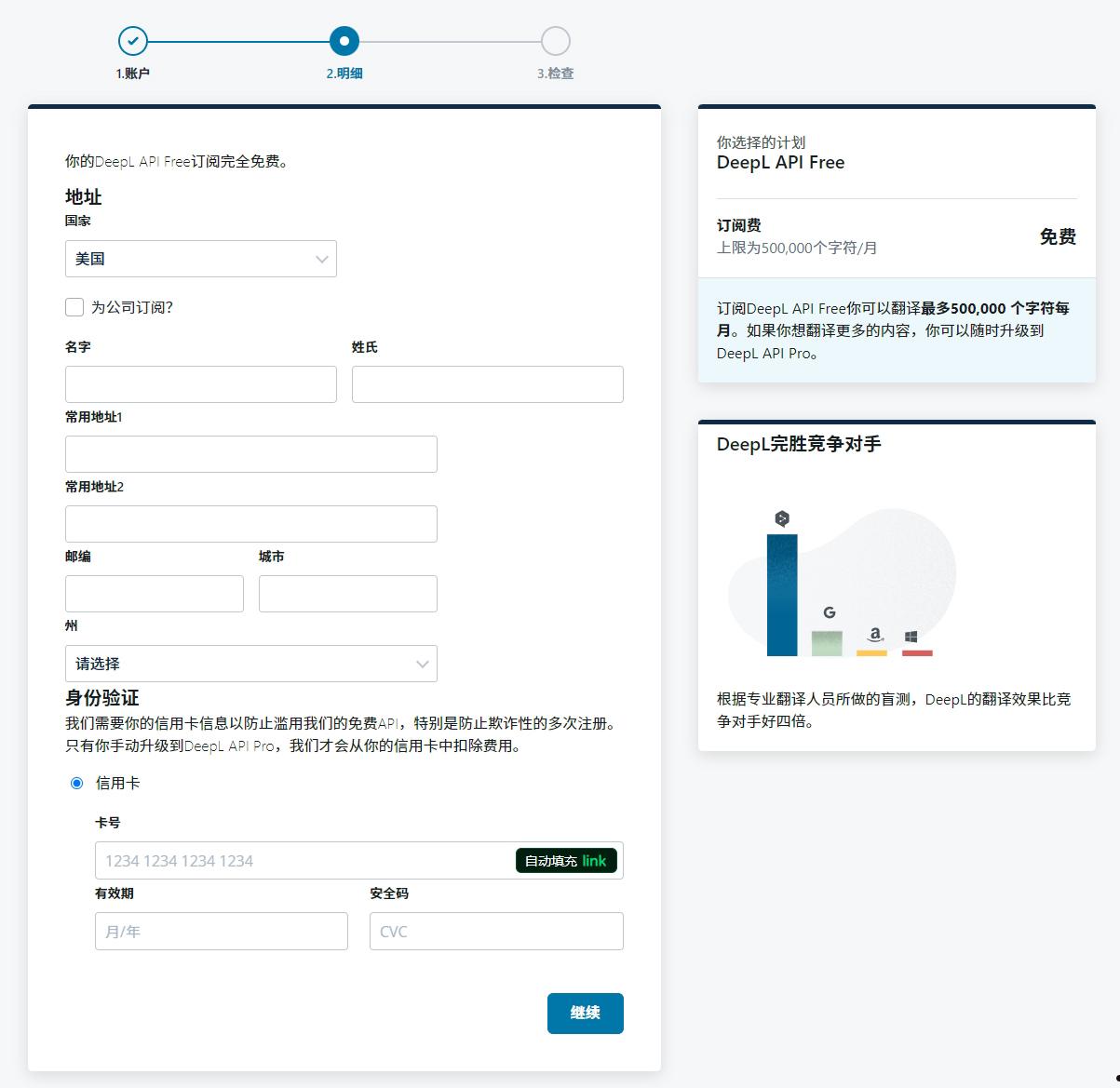Click the 订阅费 label

coord(739,225)
